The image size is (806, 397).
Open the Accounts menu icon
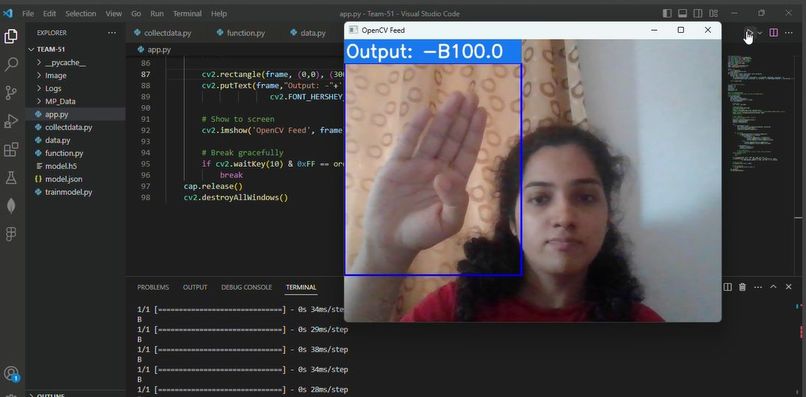tap(11, 373)
